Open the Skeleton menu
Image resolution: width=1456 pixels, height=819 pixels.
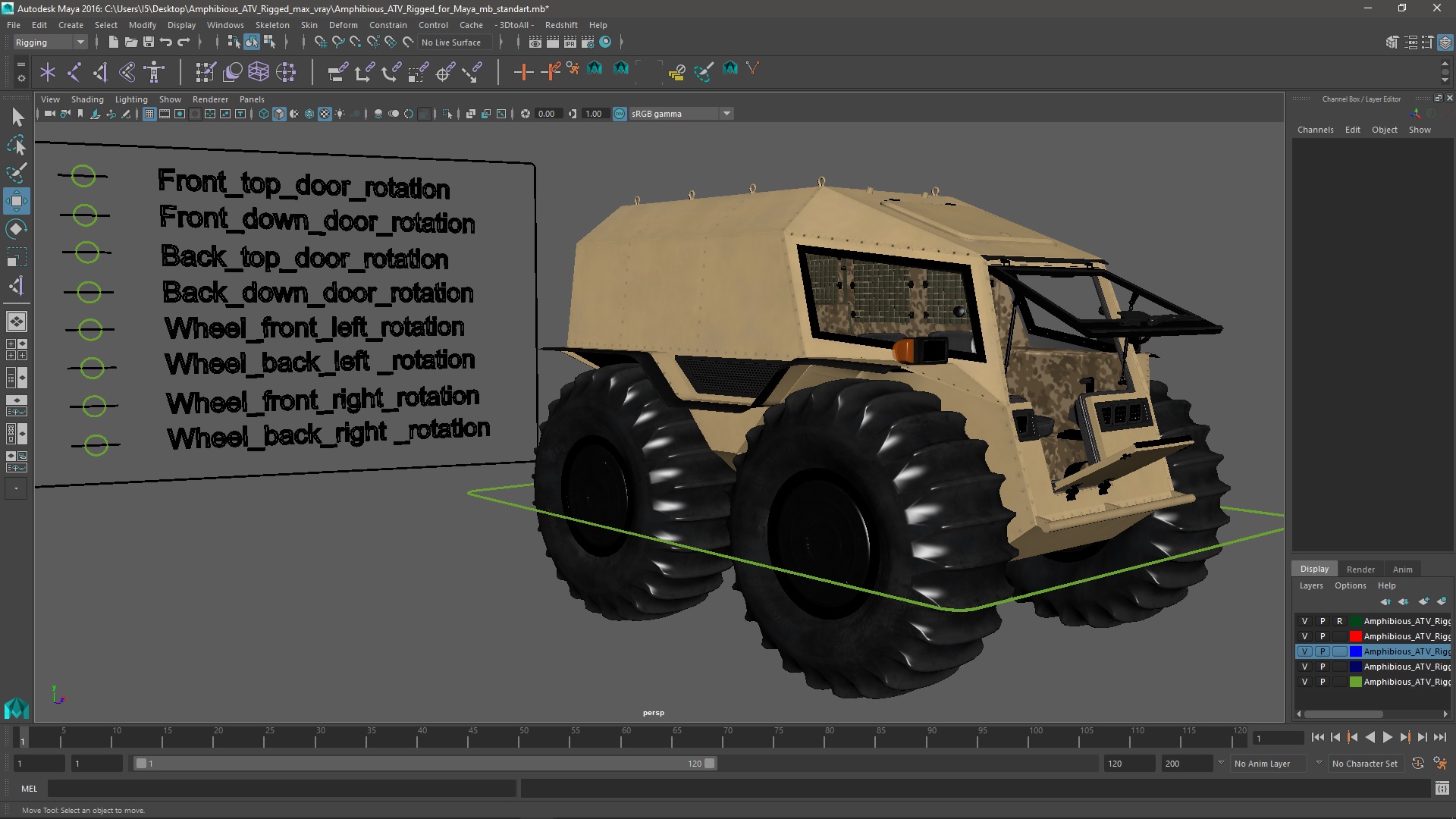(x=271, y=25)
